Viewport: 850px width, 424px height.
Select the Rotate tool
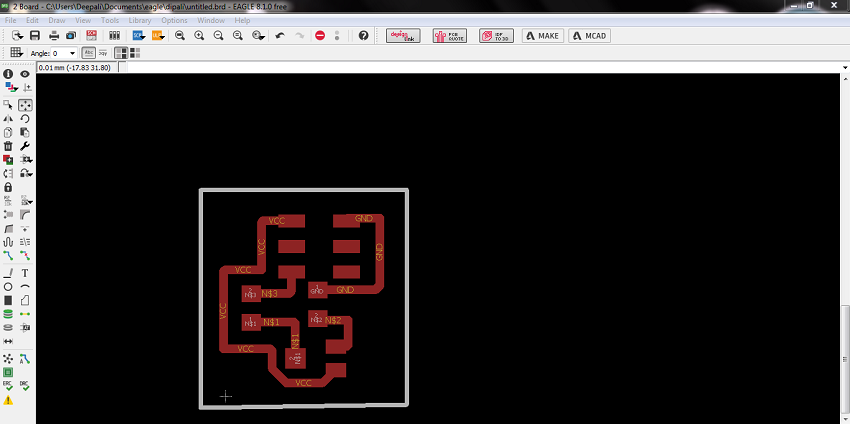point(25,119)
